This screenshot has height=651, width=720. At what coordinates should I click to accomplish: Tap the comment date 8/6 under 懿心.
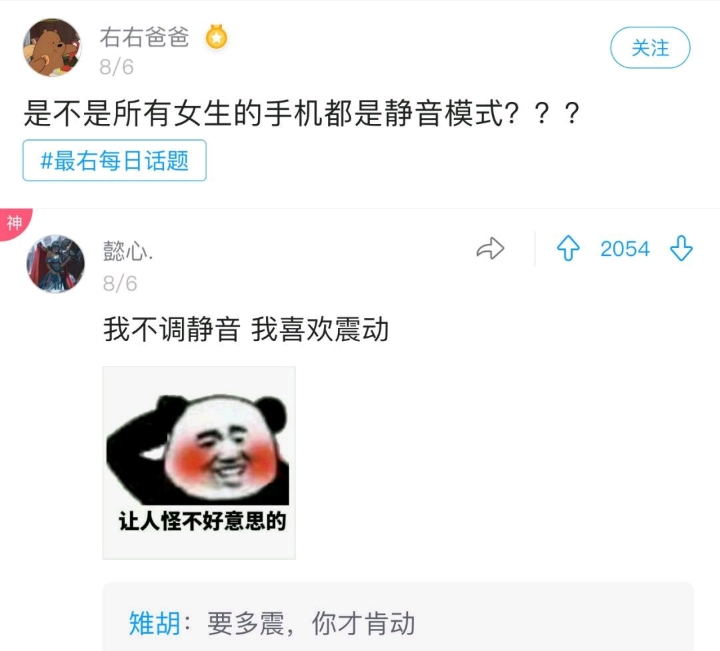pyautogui.click(x=120, y=284)
